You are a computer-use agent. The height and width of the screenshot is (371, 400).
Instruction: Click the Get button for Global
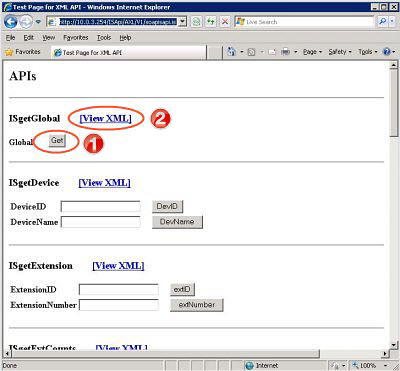(57, 140)
